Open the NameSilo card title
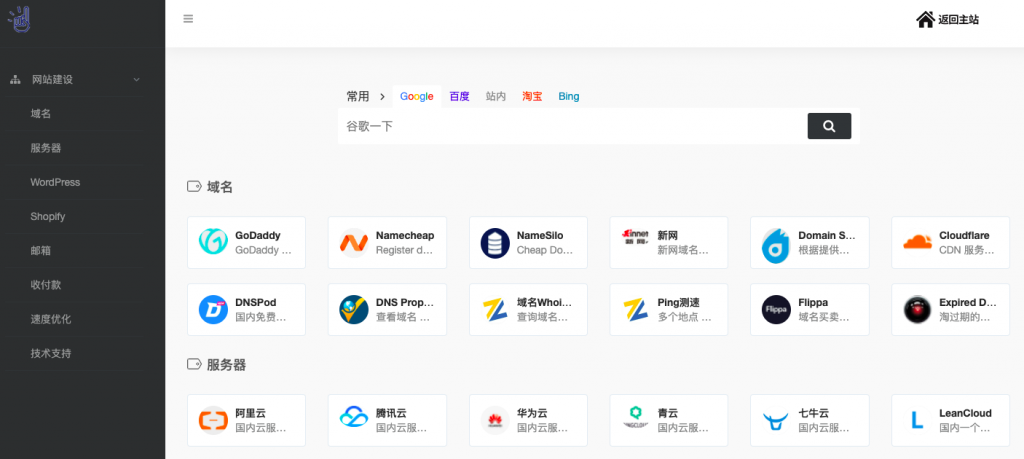Image resolution: width=1024 pixels, height=459 pixels. pyautogui.click(x=540, y=236)
